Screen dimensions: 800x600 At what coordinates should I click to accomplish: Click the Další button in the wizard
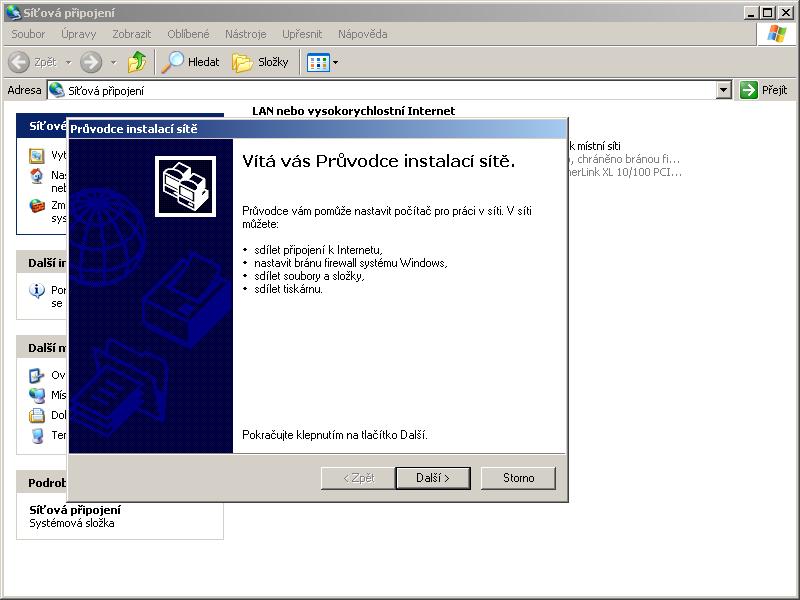(432, 478)
